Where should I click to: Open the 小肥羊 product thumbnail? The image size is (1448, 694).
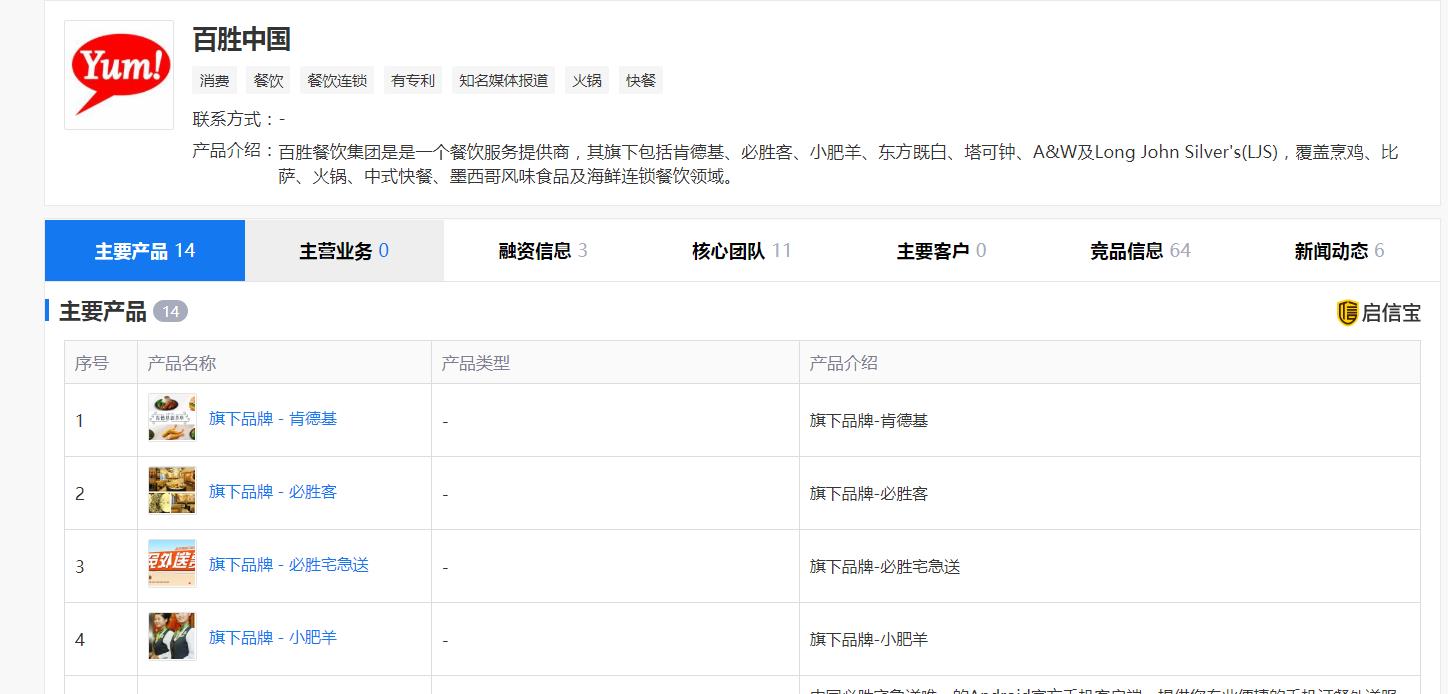172,637
